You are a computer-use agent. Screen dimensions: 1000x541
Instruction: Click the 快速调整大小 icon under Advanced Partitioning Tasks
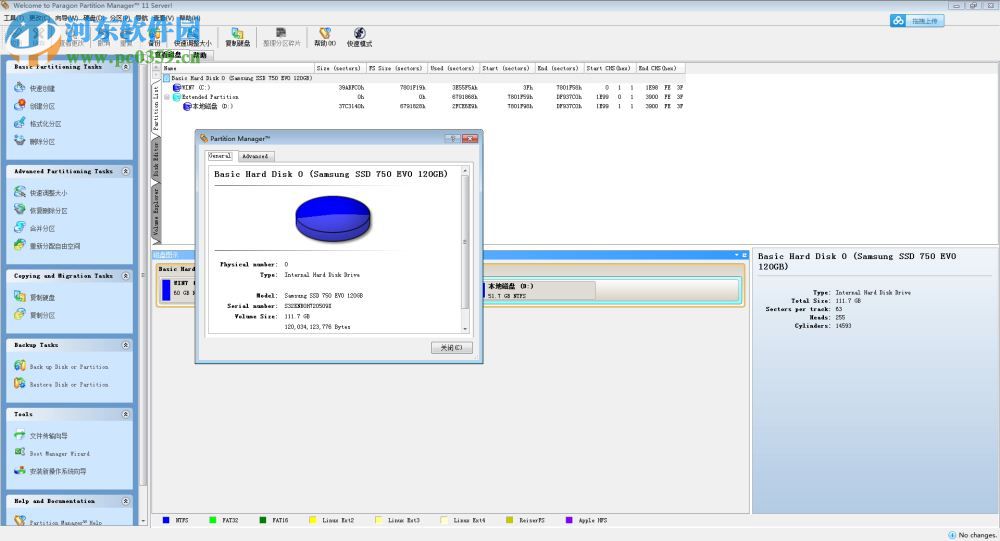pos(20,192)
